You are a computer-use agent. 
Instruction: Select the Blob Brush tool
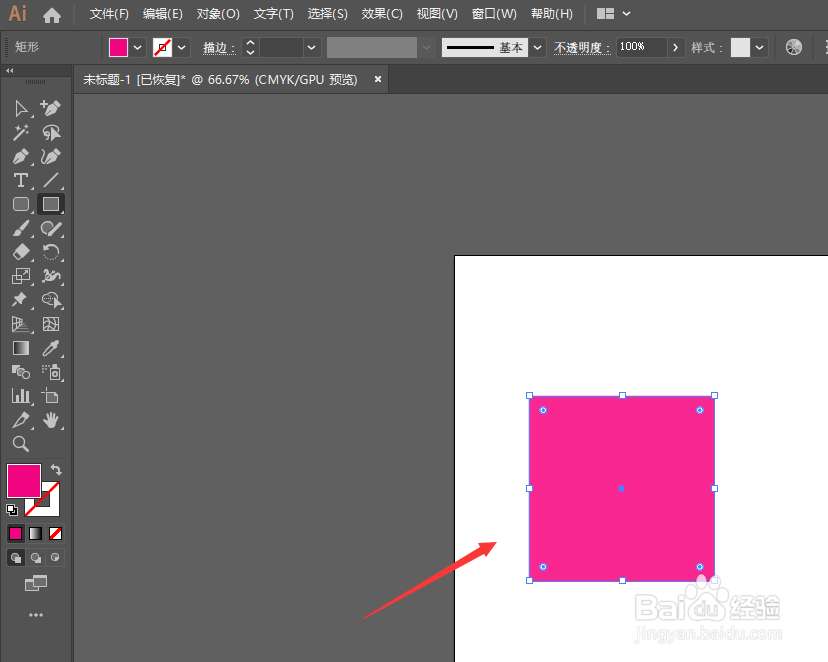[x=51, y=229]
